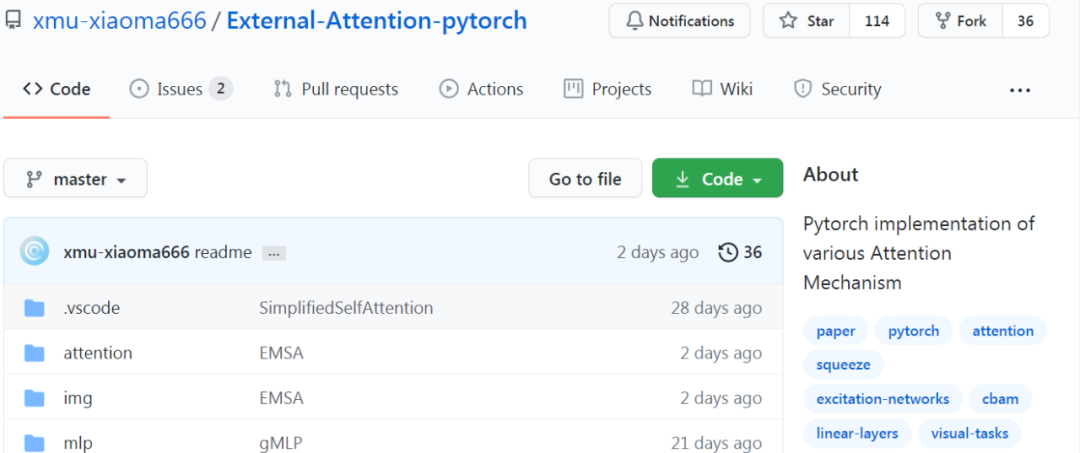Open the attention folder icon
1080x453 pixels.
[34, 353]
